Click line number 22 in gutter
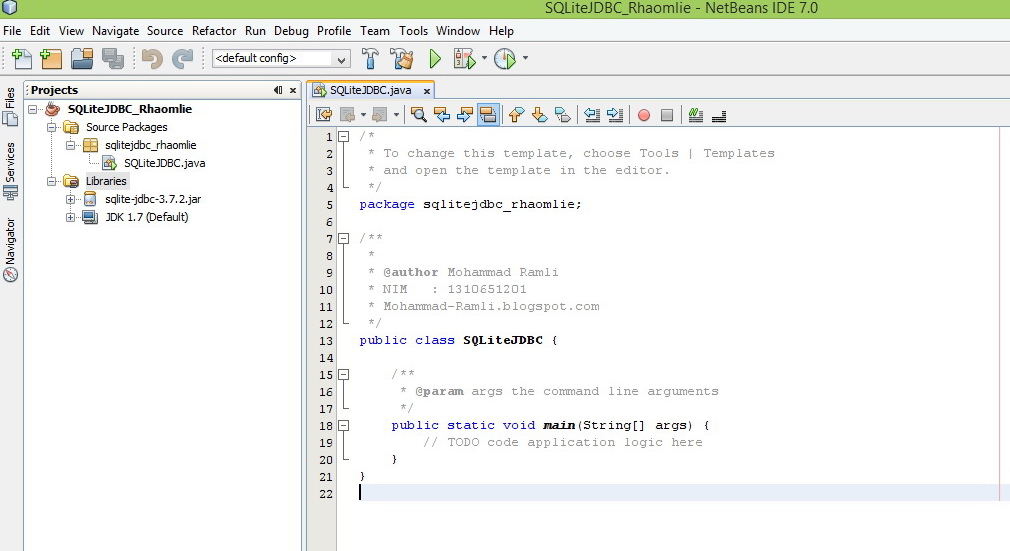This screenshot has width=1010, height=551. point(326,494)
